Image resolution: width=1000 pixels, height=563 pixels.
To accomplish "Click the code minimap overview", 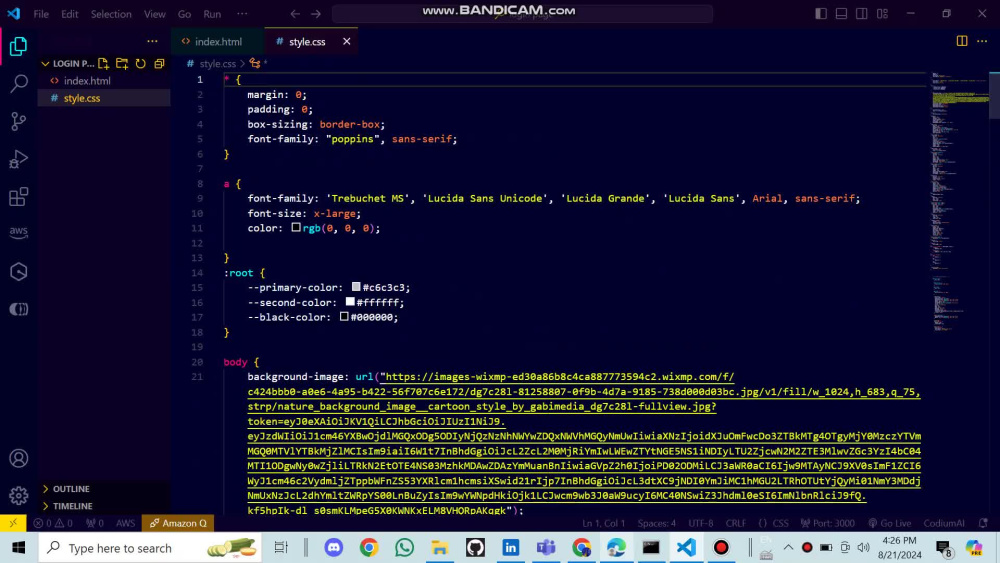I will pos(960,204).
